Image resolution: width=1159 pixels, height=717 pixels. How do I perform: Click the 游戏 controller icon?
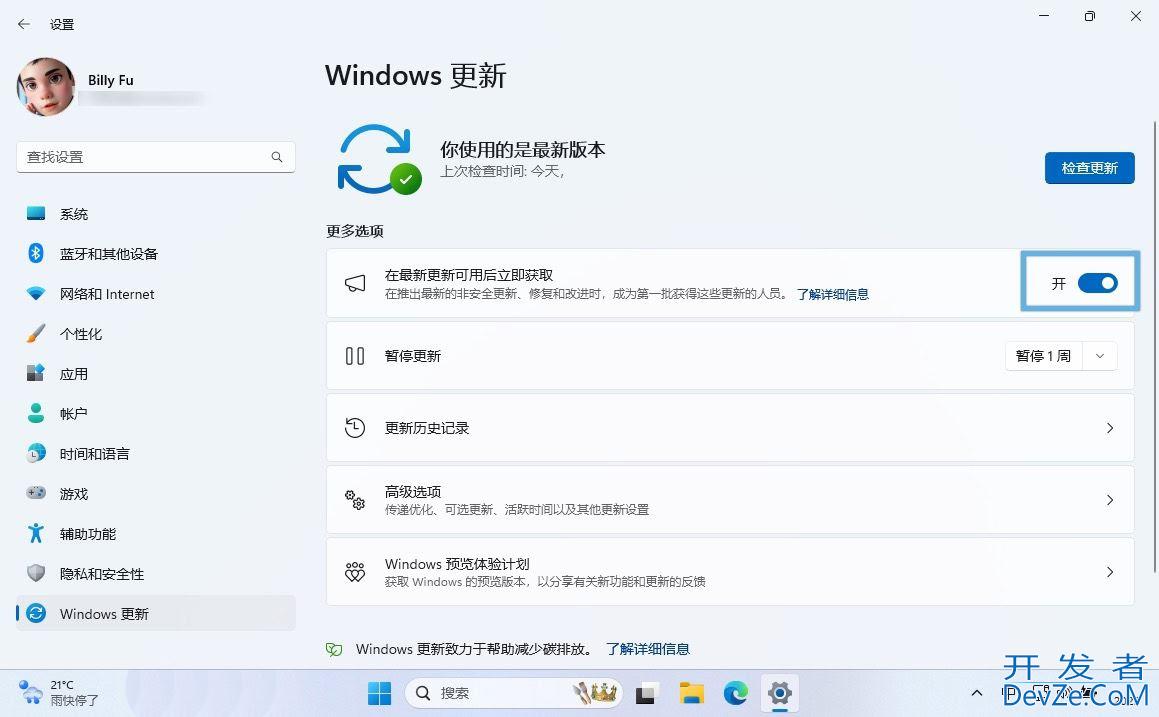35,492
